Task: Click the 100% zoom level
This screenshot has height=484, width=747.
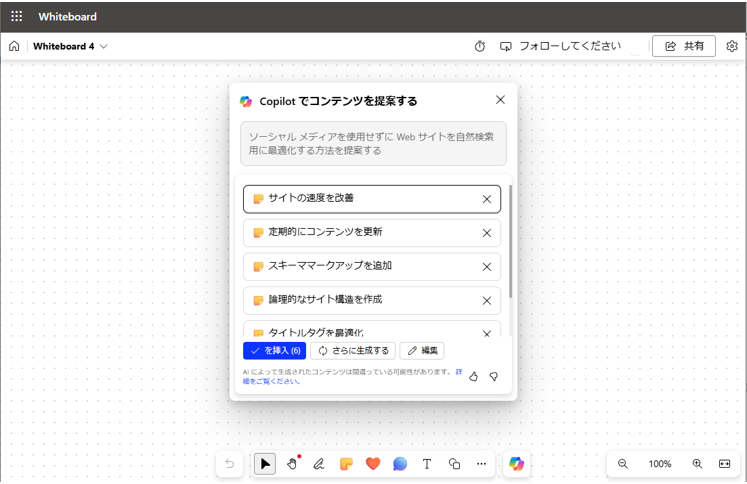Action: 660,464
